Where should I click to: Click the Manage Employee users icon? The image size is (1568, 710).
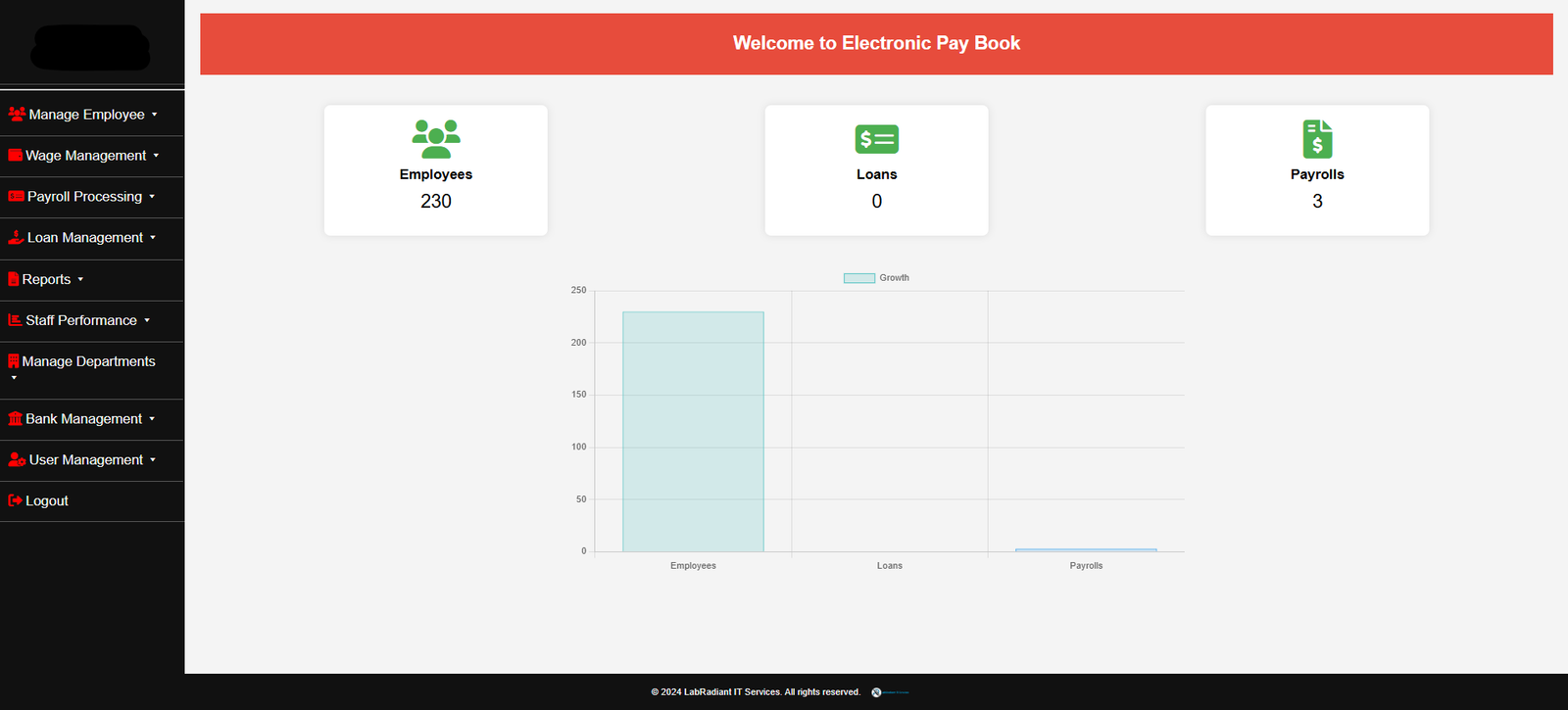(x=16, y=115)
